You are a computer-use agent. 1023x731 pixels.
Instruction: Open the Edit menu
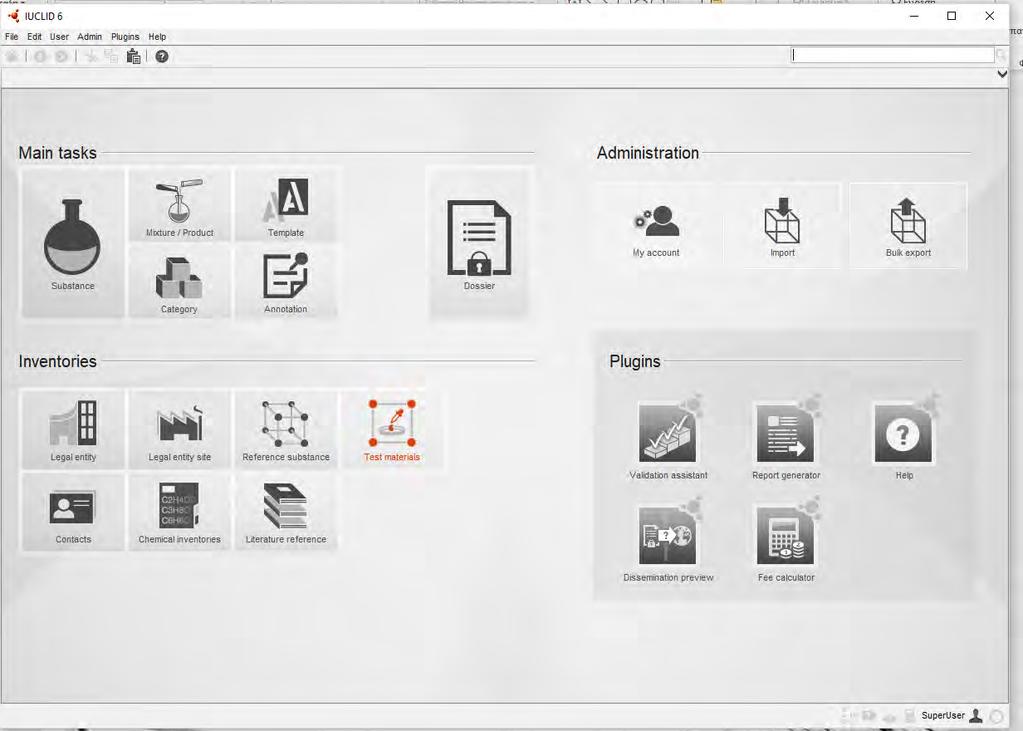35,37
